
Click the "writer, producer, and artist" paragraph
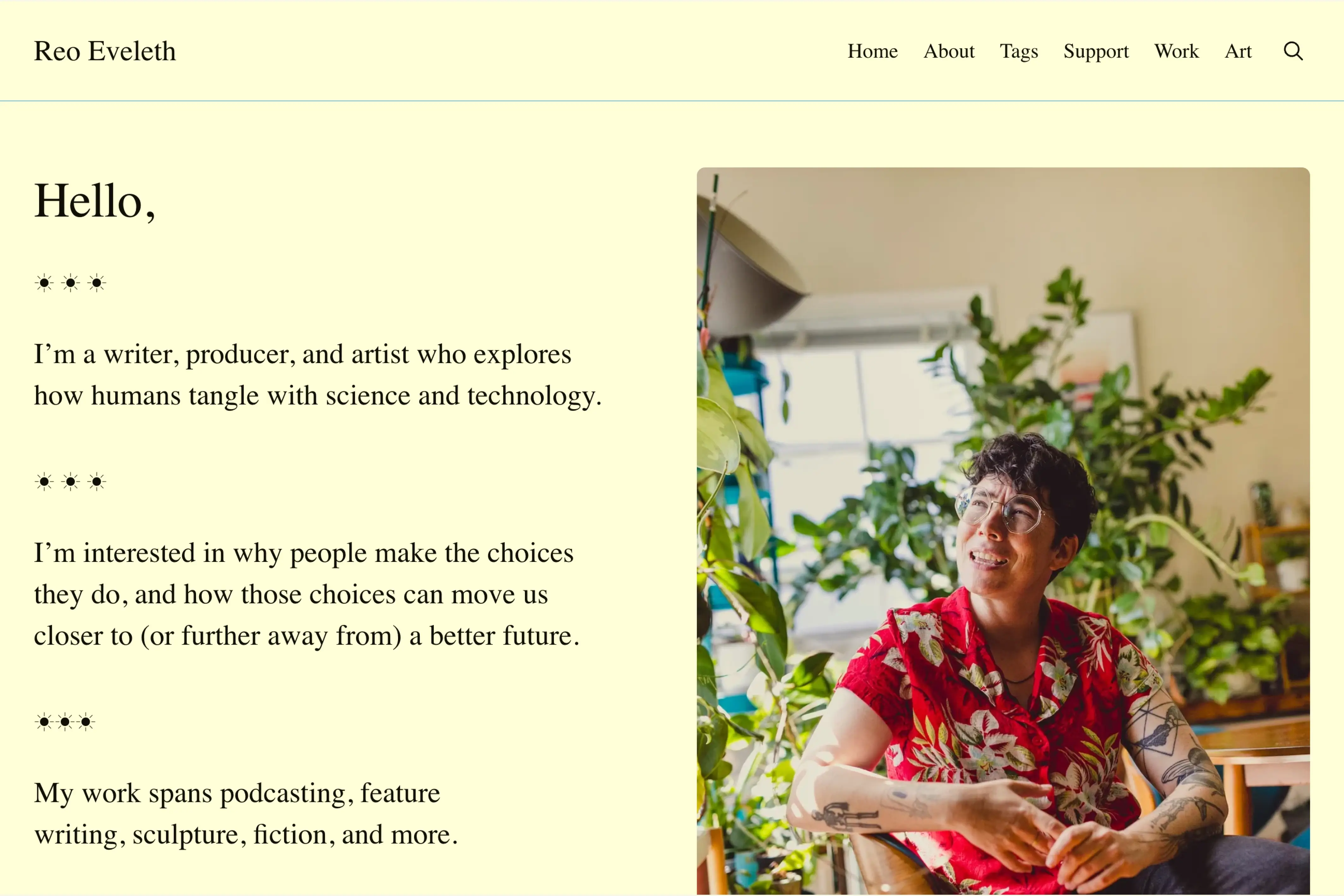318,375
